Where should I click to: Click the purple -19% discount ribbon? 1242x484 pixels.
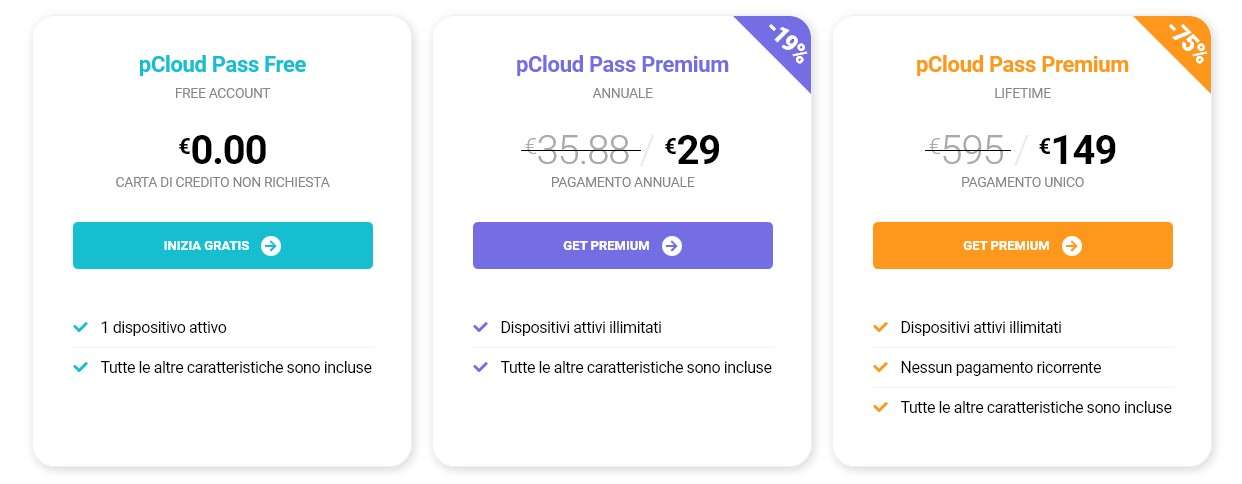coord(786,43)
